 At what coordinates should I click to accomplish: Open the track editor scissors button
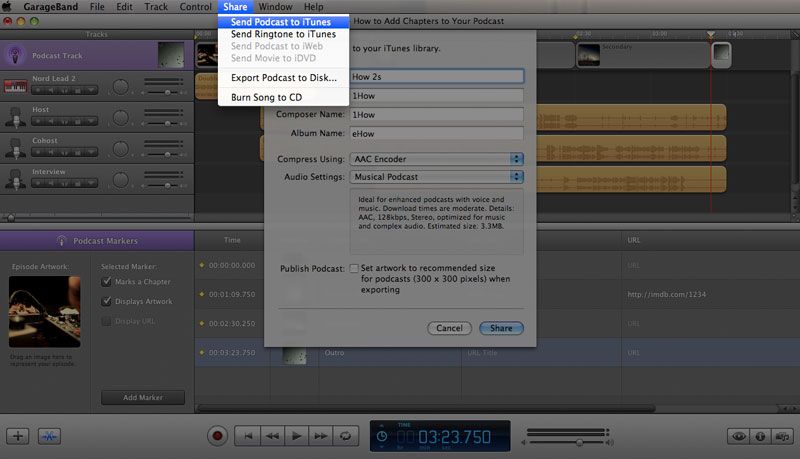tap(49, 436)
